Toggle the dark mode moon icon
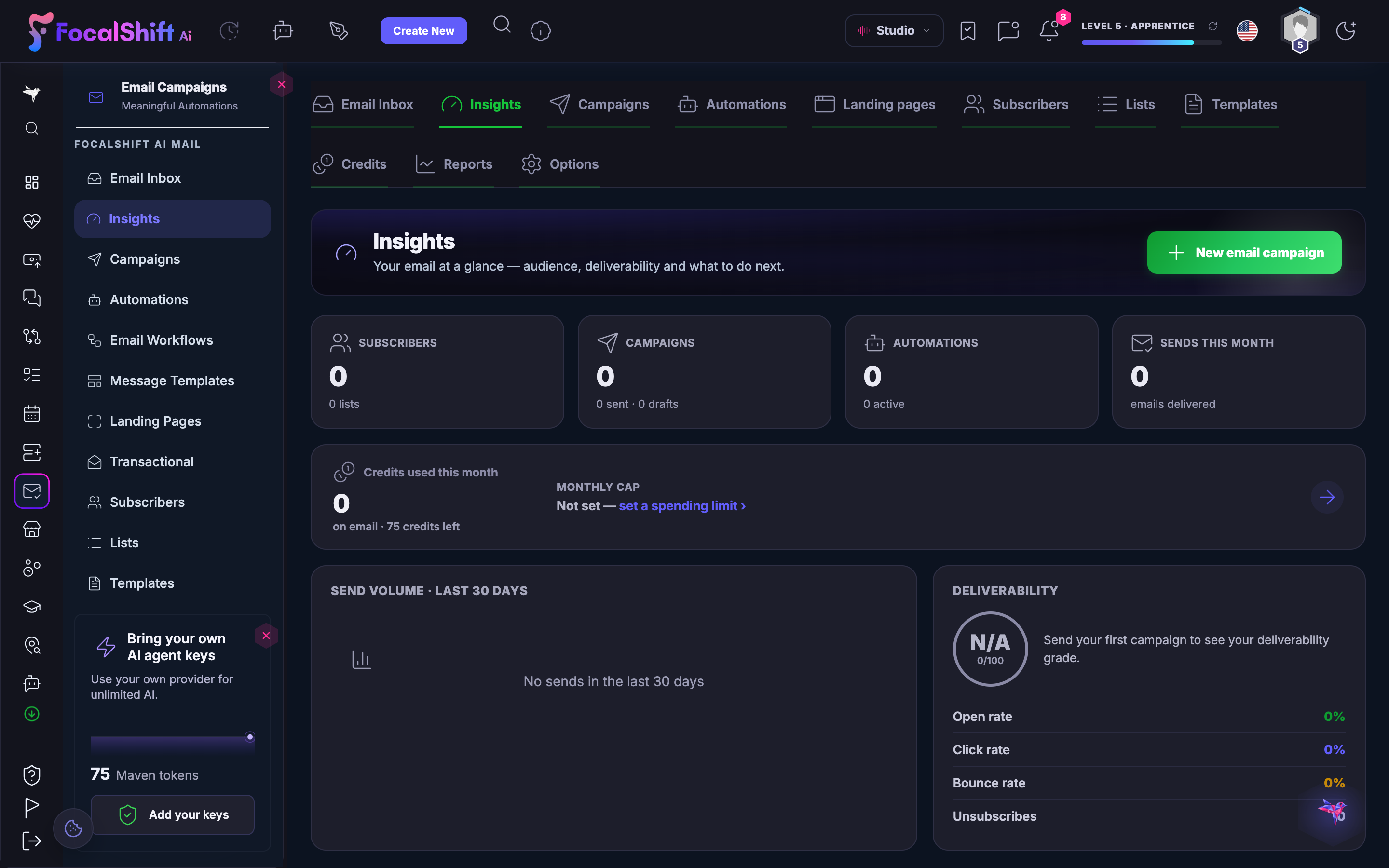This screenshot has width=1389, height=868. tap(1346, 30)
